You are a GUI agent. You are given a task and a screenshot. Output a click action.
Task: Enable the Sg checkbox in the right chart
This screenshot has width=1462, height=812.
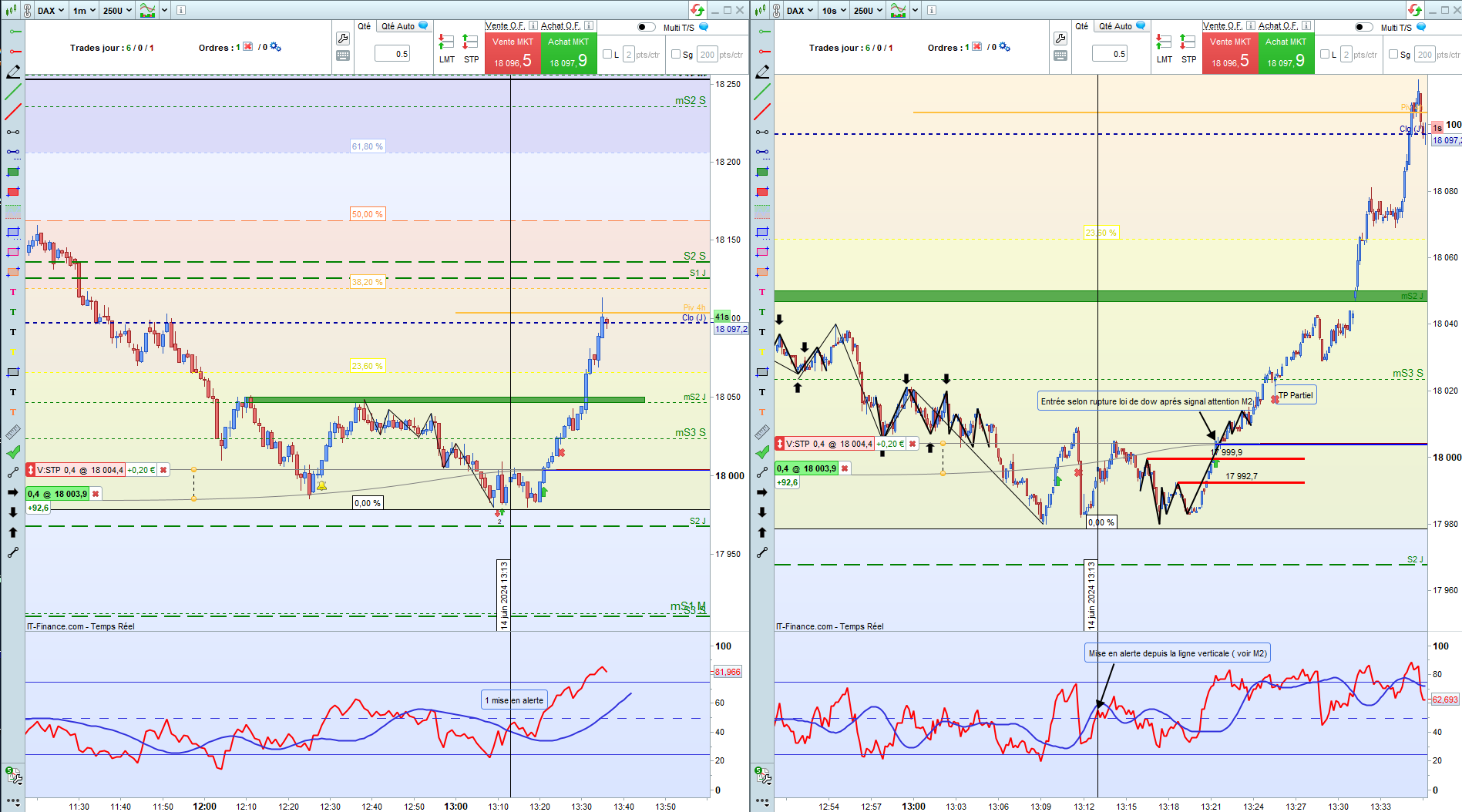point(1393,54)
